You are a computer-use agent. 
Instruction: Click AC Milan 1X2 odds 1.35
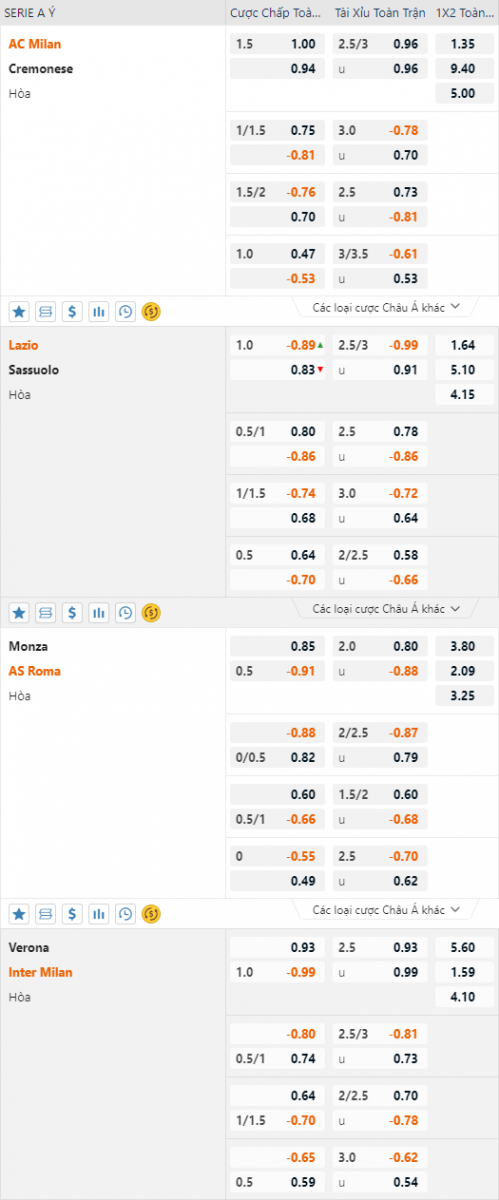463,44
